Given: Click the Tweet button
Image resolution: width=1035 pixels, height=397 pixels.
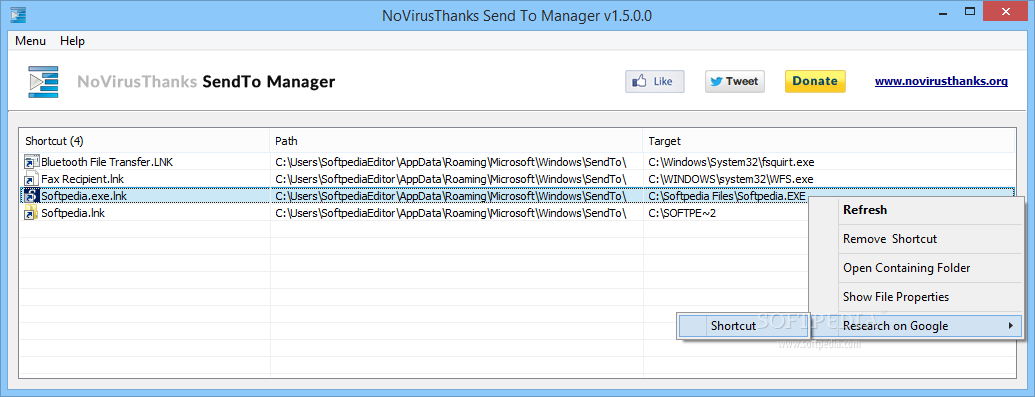Looking at the screenshot, I should (735, 81).
